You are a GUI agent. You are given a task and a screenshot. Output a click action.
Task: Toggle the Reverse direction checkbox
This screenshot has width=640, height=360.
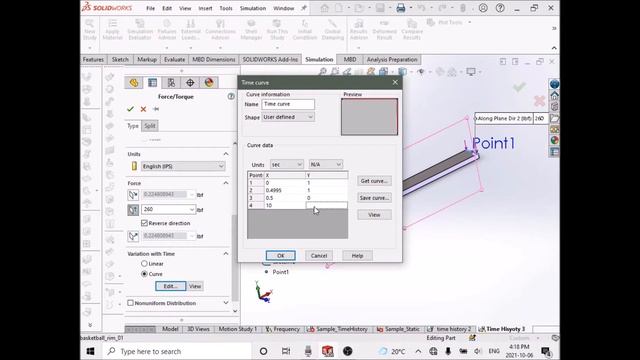(x=144, y=223)
